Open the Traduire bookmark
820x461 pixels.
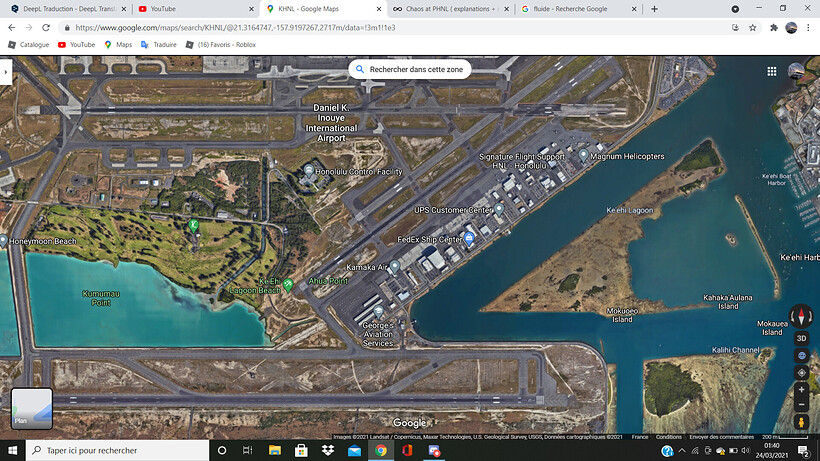tap(158, 45)
